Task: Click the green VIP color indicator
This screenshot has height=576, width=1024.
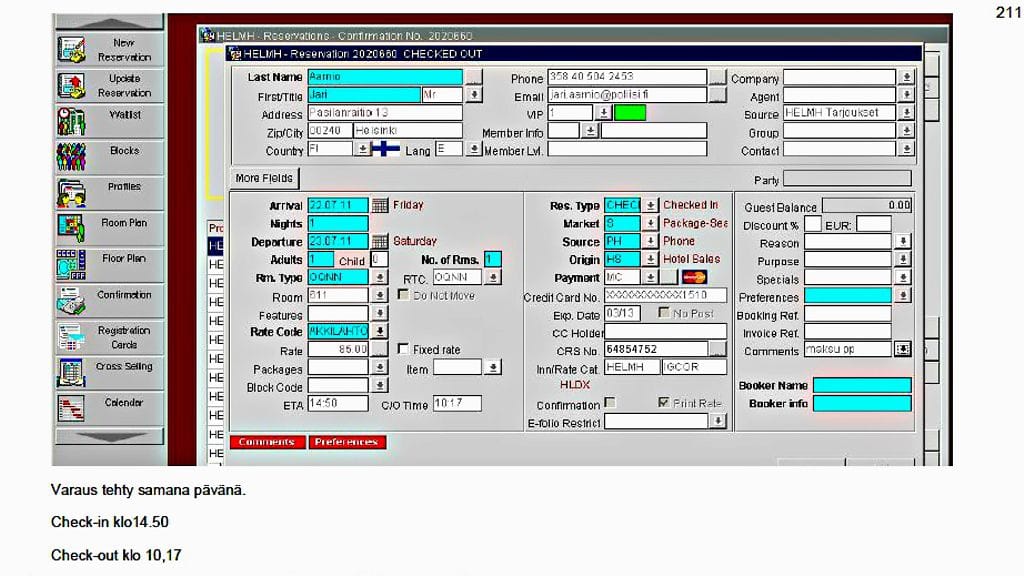Action: pos(630,113)
